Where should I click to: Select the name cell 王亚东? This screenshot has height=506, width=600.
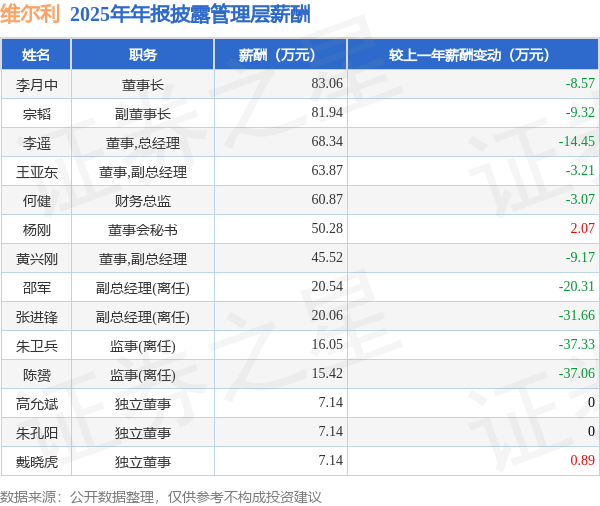[x=37, y=172]
